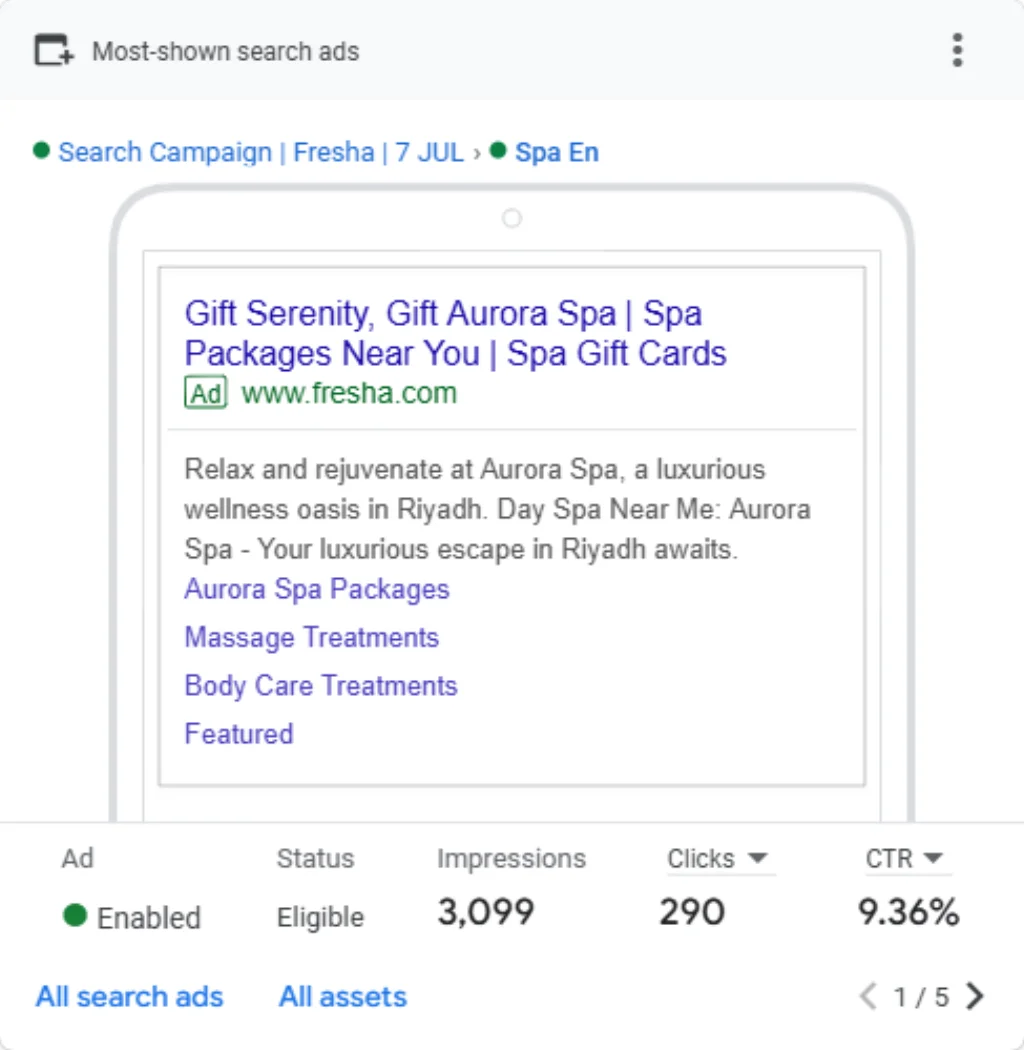
Task: Click the green Ad badge icon
Action: tap(206, 393)
